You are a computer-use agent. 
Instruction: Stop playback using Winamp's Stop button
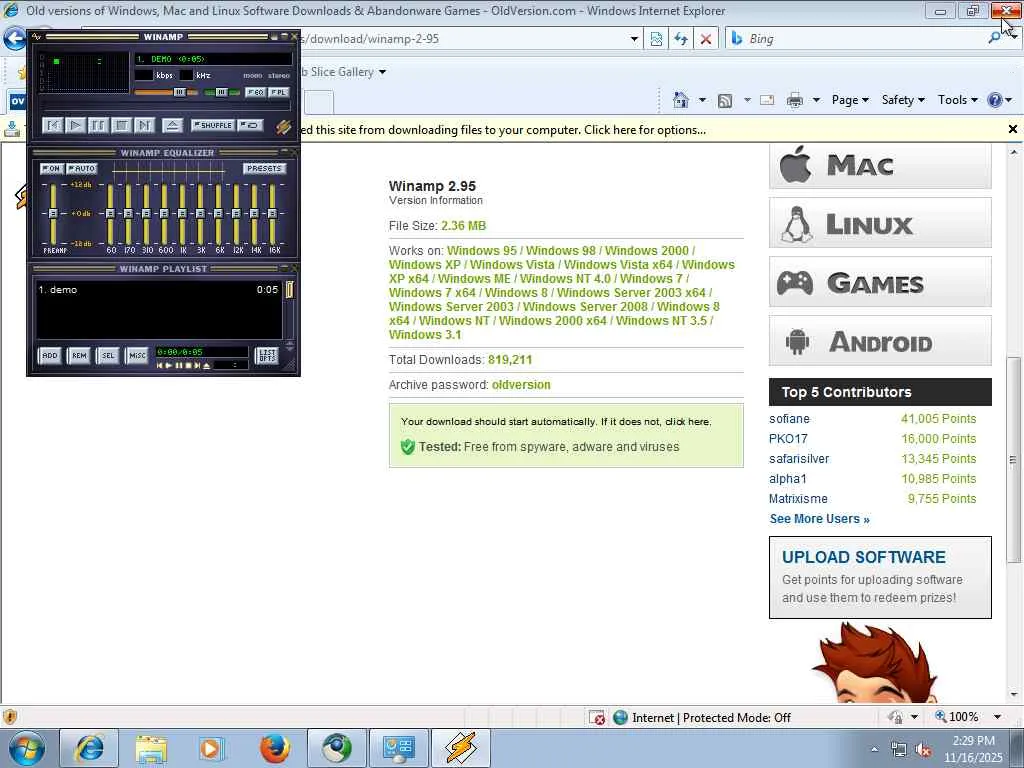[x=121, y=125]
